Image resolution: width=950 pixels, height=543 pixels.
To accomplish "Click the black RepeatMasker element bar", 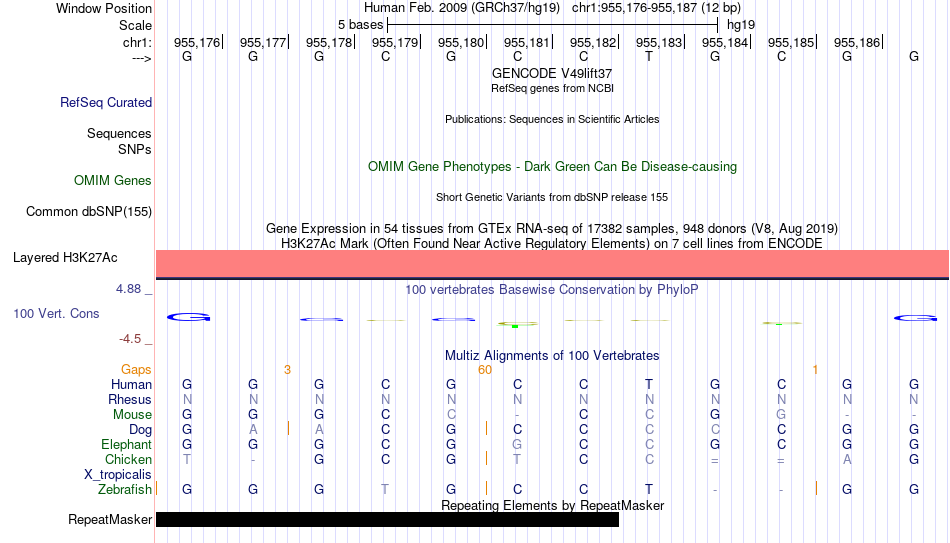I will tap(387, 519).
